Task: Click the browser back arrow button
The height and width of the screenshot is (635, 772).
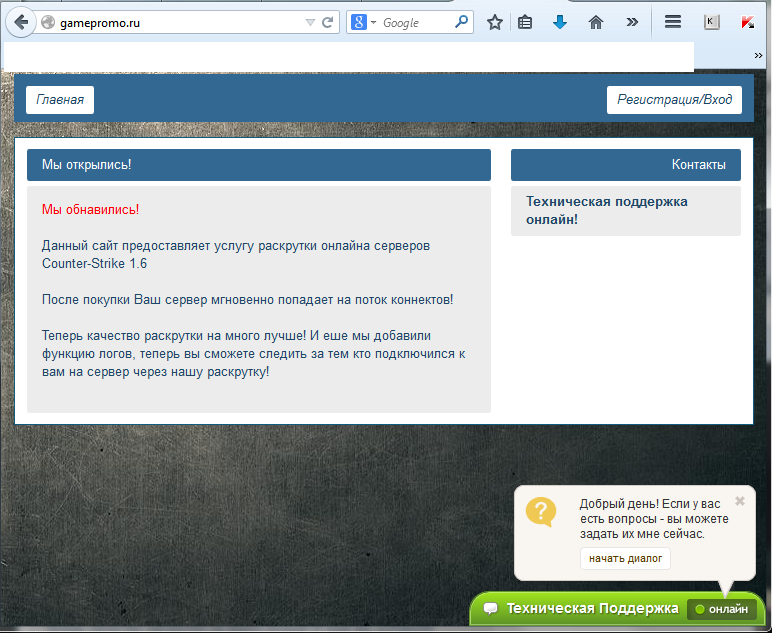Action: coord(21,22)
